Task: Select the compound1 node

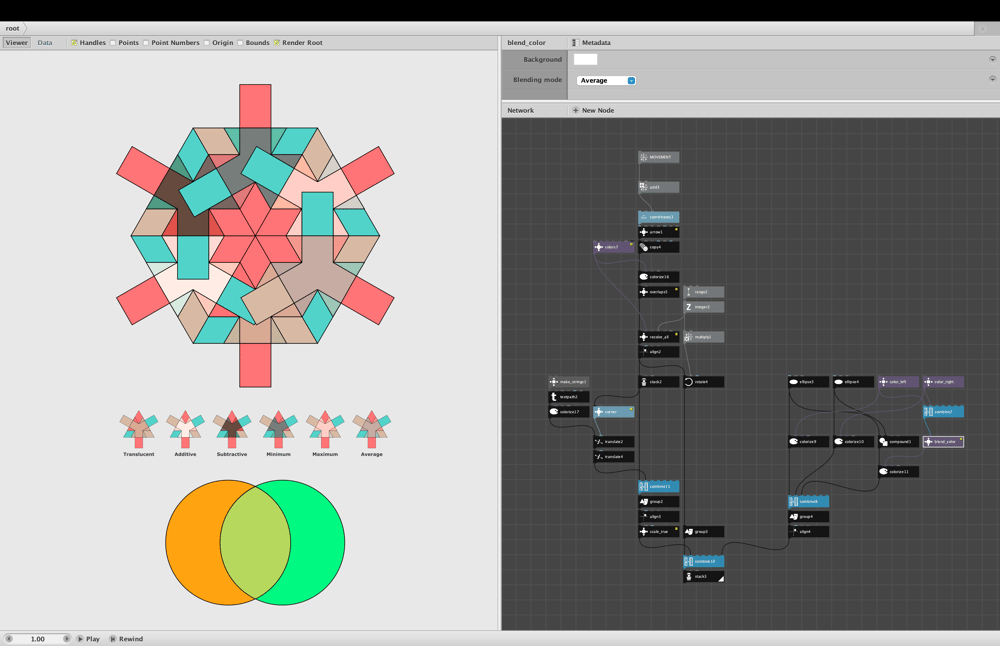Action: pyautogui.click(x=899, y=441)
